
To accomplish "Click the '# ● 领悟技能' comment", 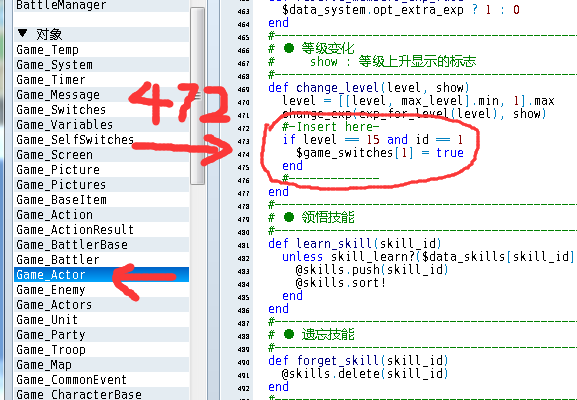I will pos(311,217).
